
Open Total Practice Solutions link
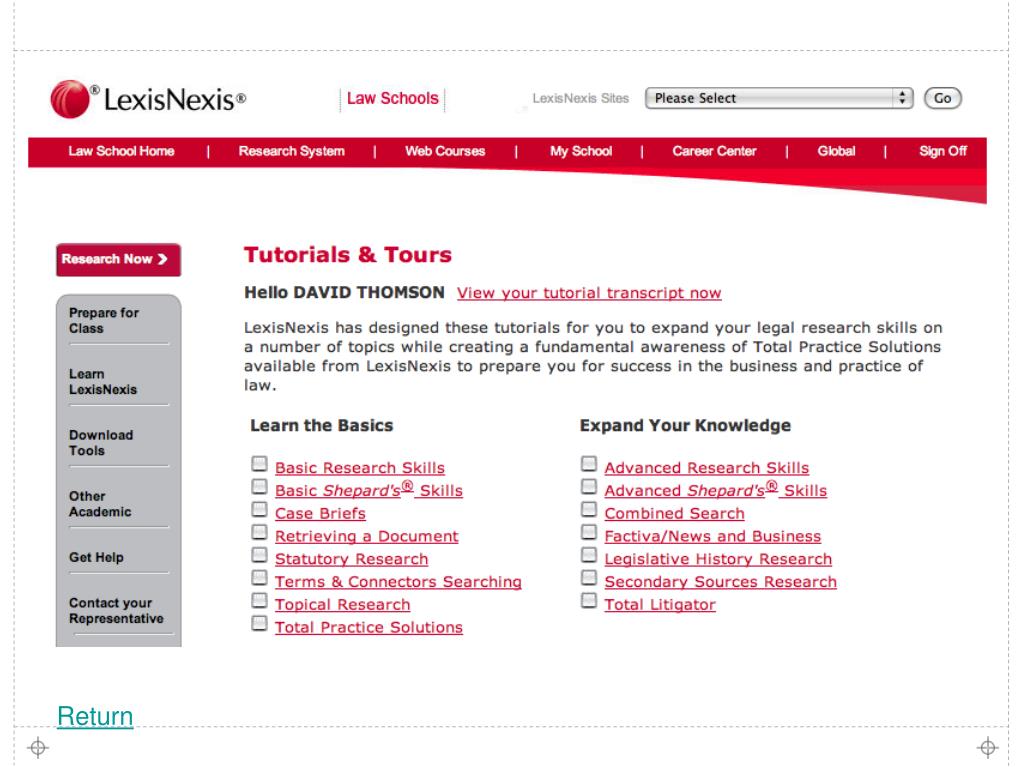(x=369, y=627)
